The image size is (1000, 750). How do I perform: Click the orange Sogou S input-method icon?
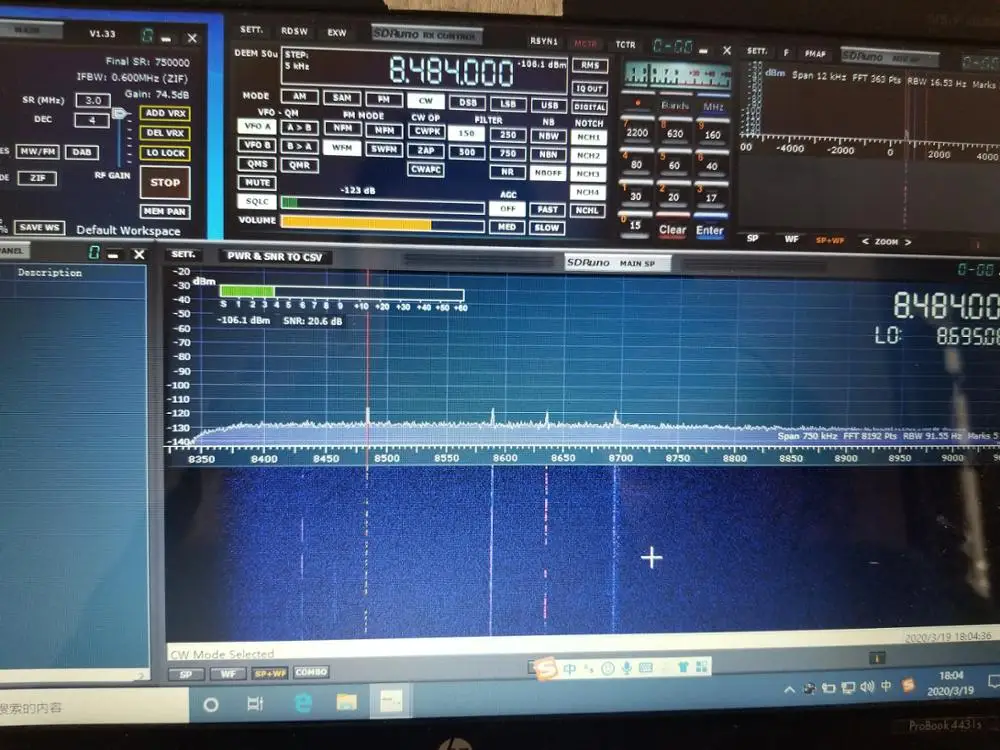(x=547, y=668)
